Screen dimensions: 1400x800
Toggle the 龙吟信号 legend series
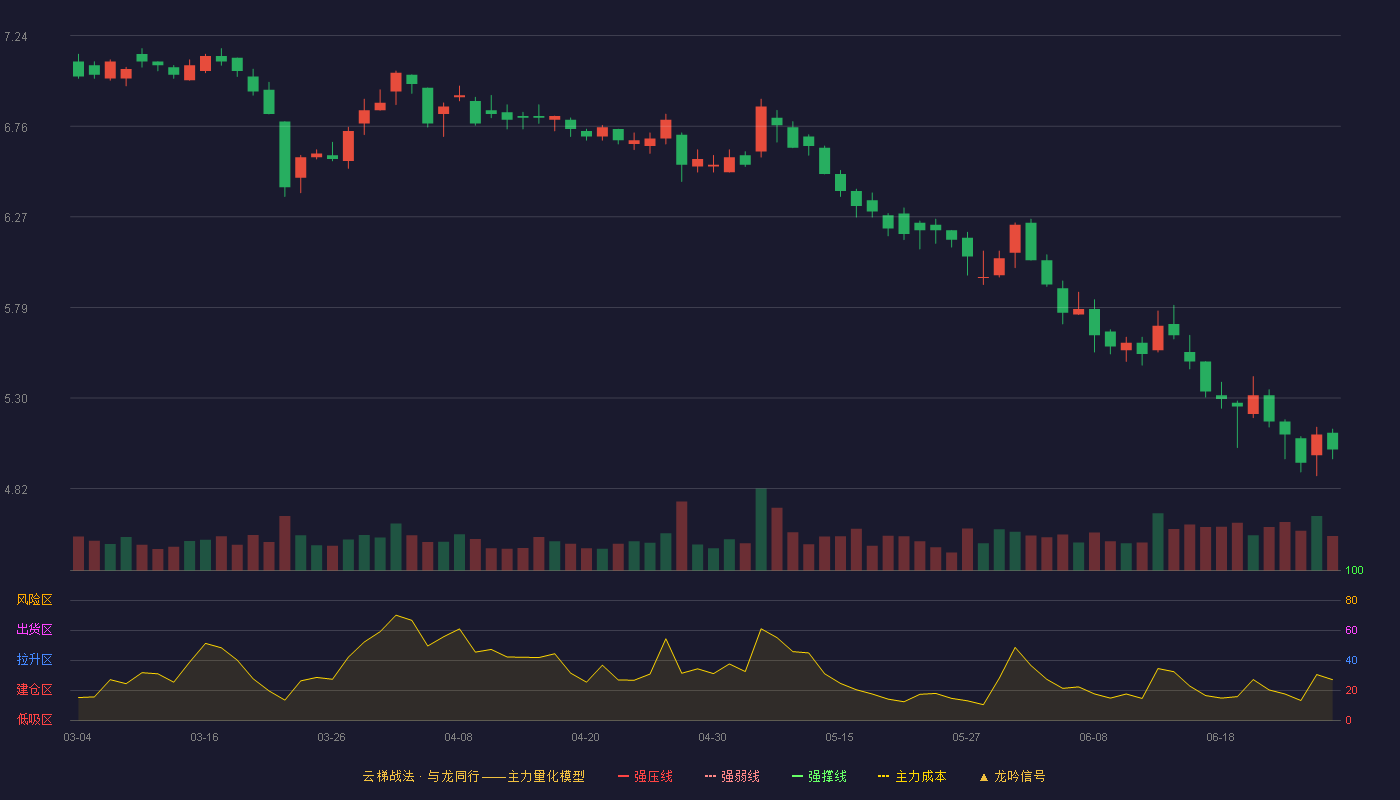click(x=1012, y=776)
